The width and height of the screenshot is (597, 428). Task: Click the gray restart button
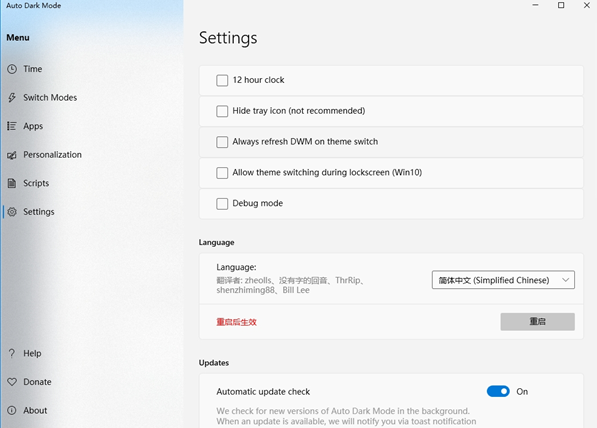(x=537, y=322)
